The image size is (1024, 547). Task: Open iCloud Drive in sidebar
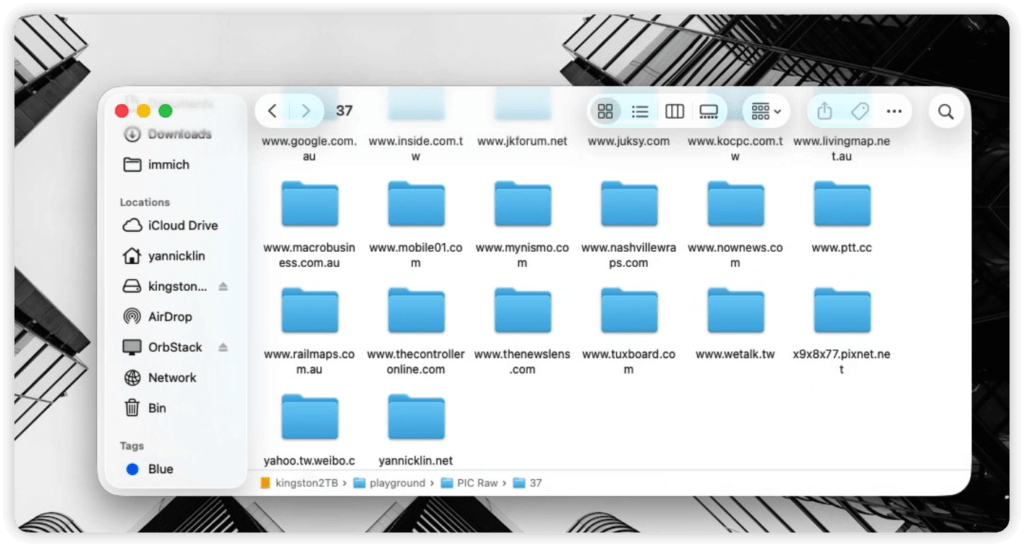coord(171,225)
